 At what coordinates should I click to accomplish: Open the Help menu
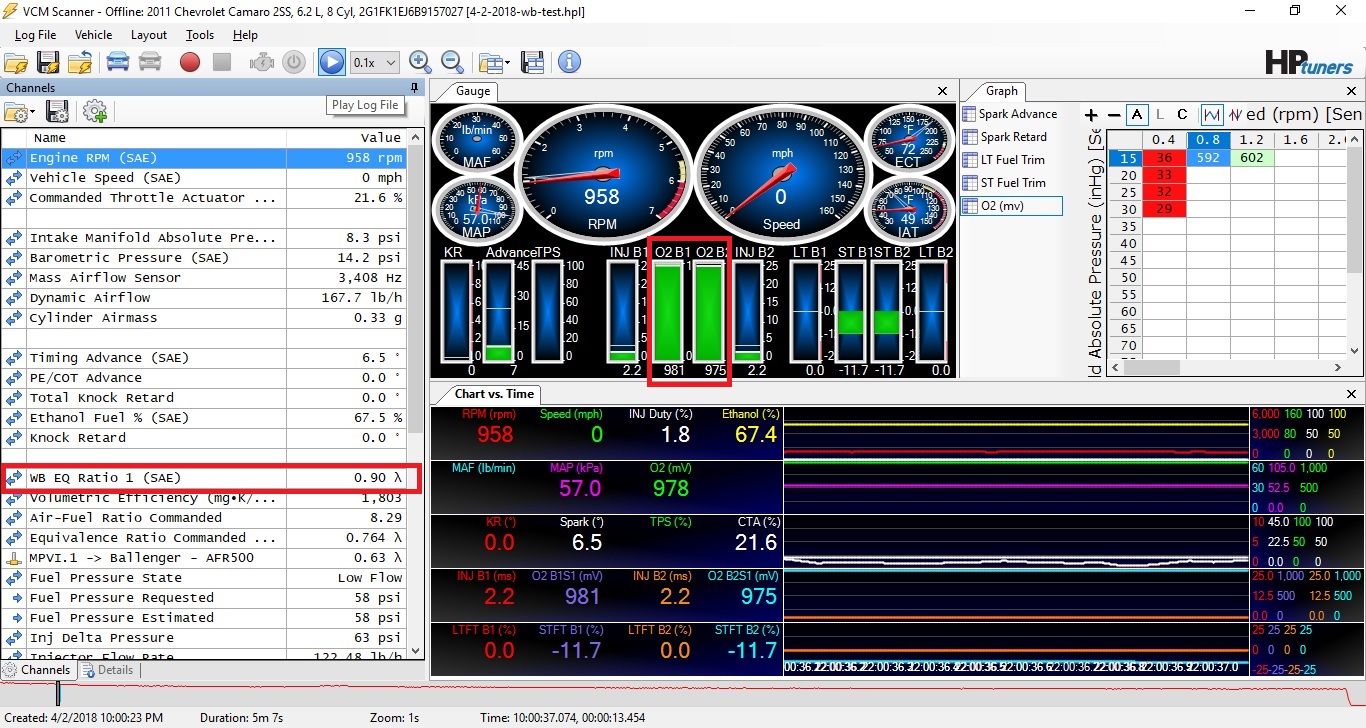[x=245, y=35]
